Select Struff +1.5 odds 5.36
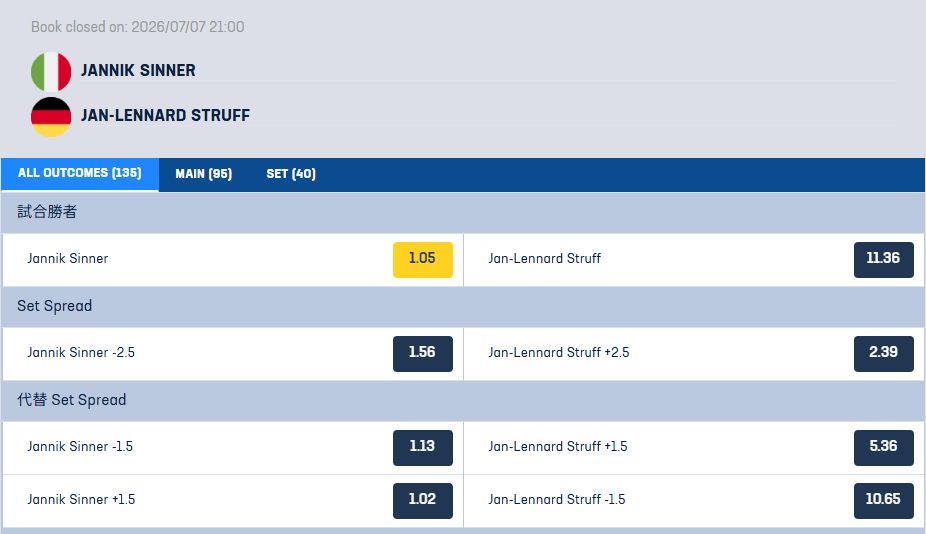This screenshot has height=534, width=926. [883, 447]
